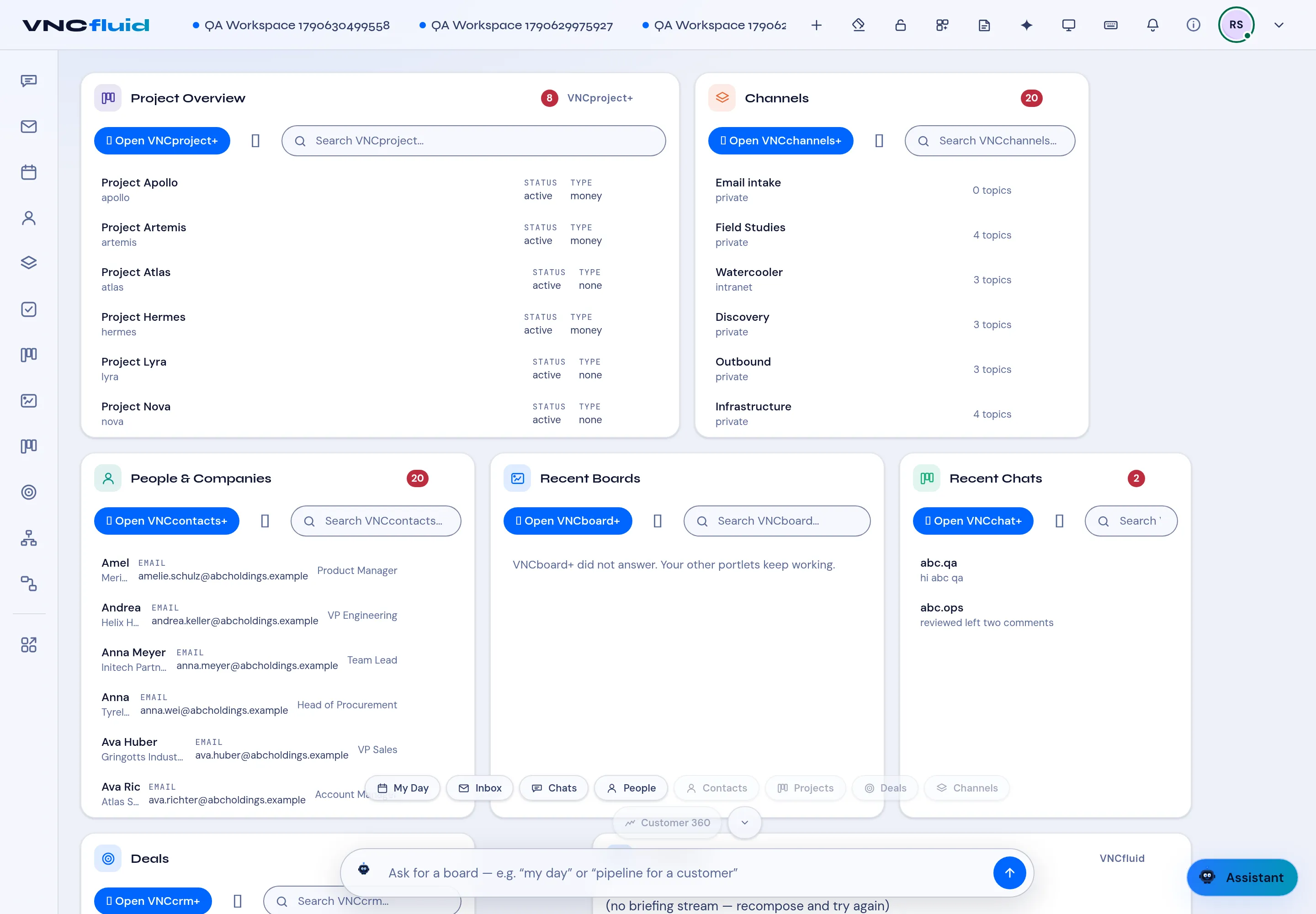Open the workflow icon in sidebar
Screen dimensions: 1316x914
pyautogui.click(x=29, y=584)
